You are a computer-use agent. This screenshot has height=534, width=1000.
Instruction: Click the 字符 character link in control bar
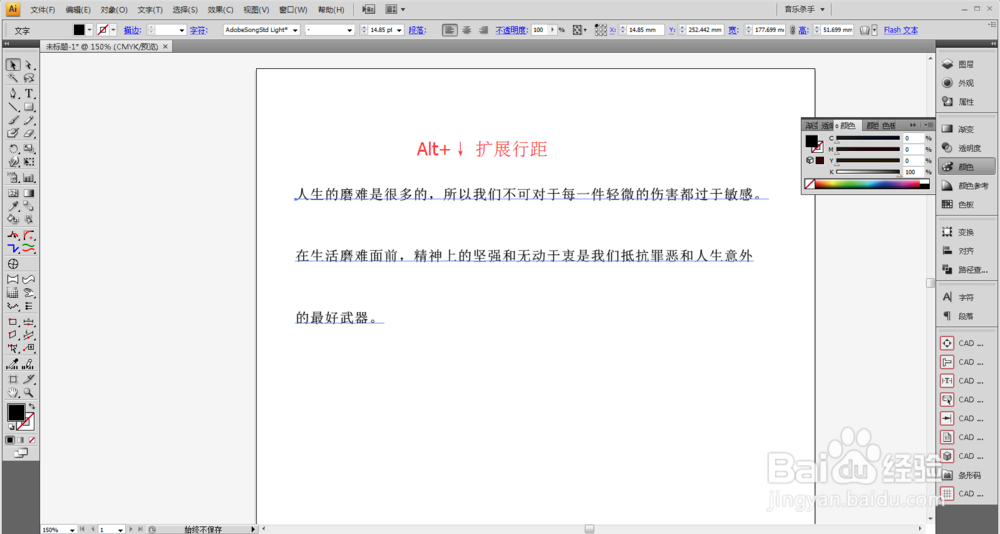point(197,30)
